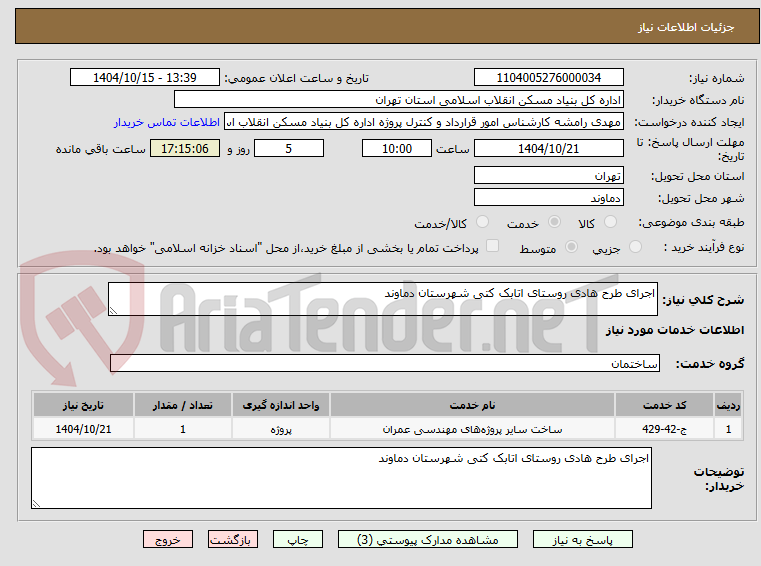
Task: Click the ساعت 10:00 field
Action: [x=397, y=148]
